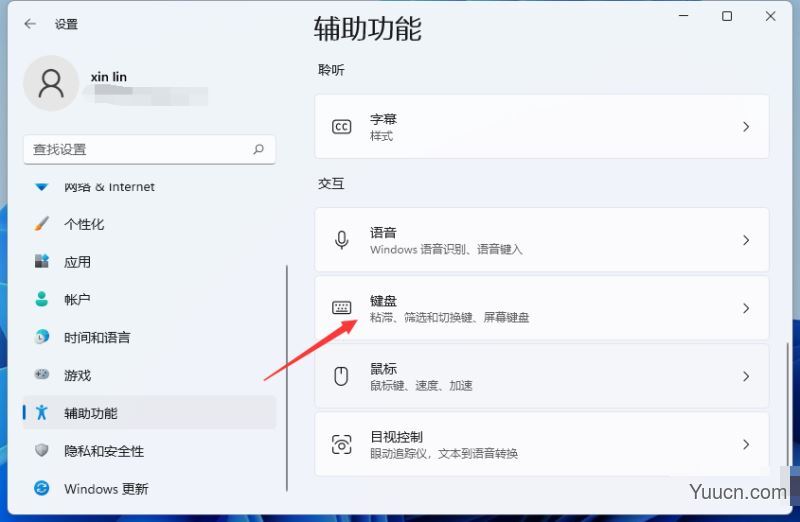This screenshot has height=522, width=800.
Task: Expand the 语音 row chevron
Action: (746, 240)
